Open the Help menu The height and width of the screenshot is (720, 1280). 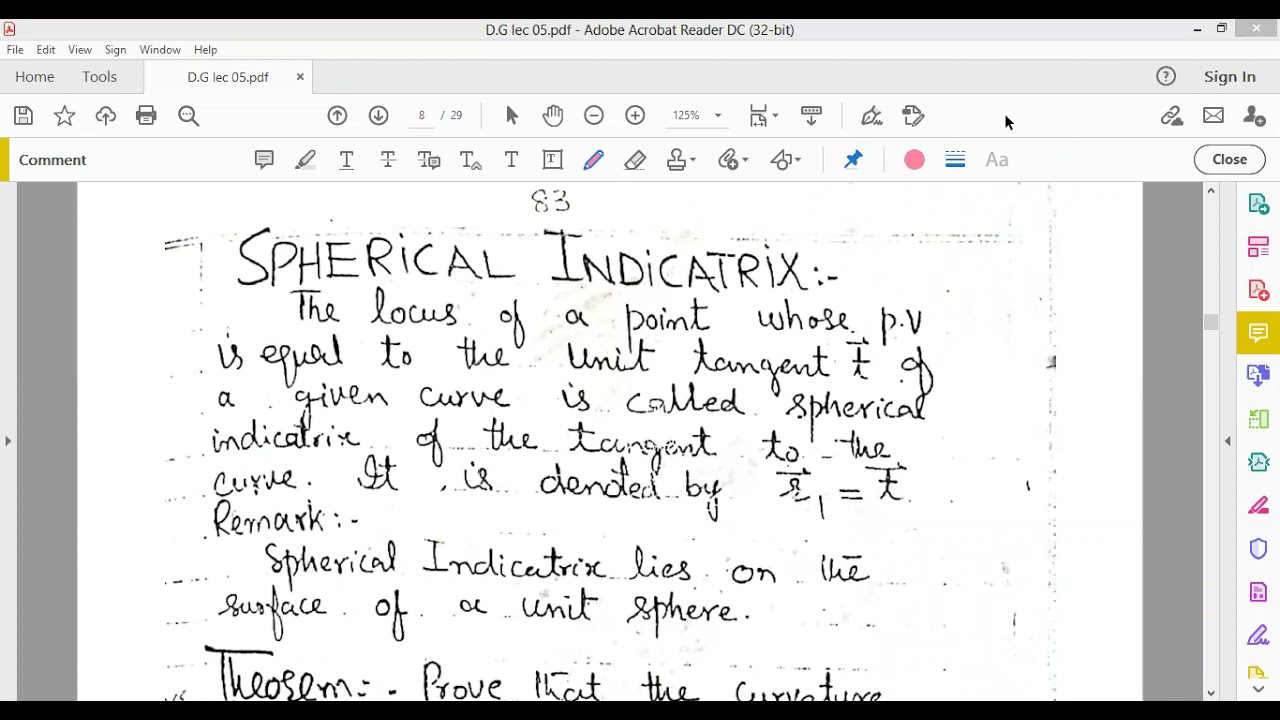[205, 50]
